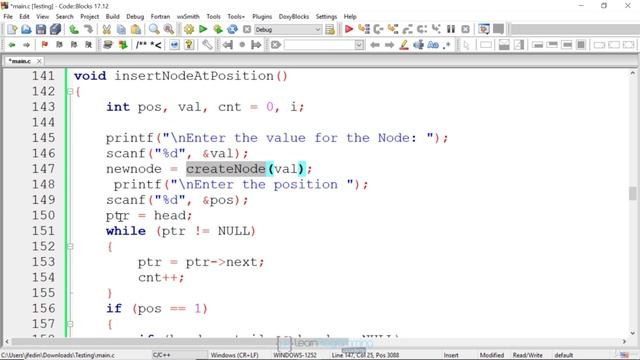Open the Fortran menu
This screenshot has height=360, width=640.
pos(160,17)
